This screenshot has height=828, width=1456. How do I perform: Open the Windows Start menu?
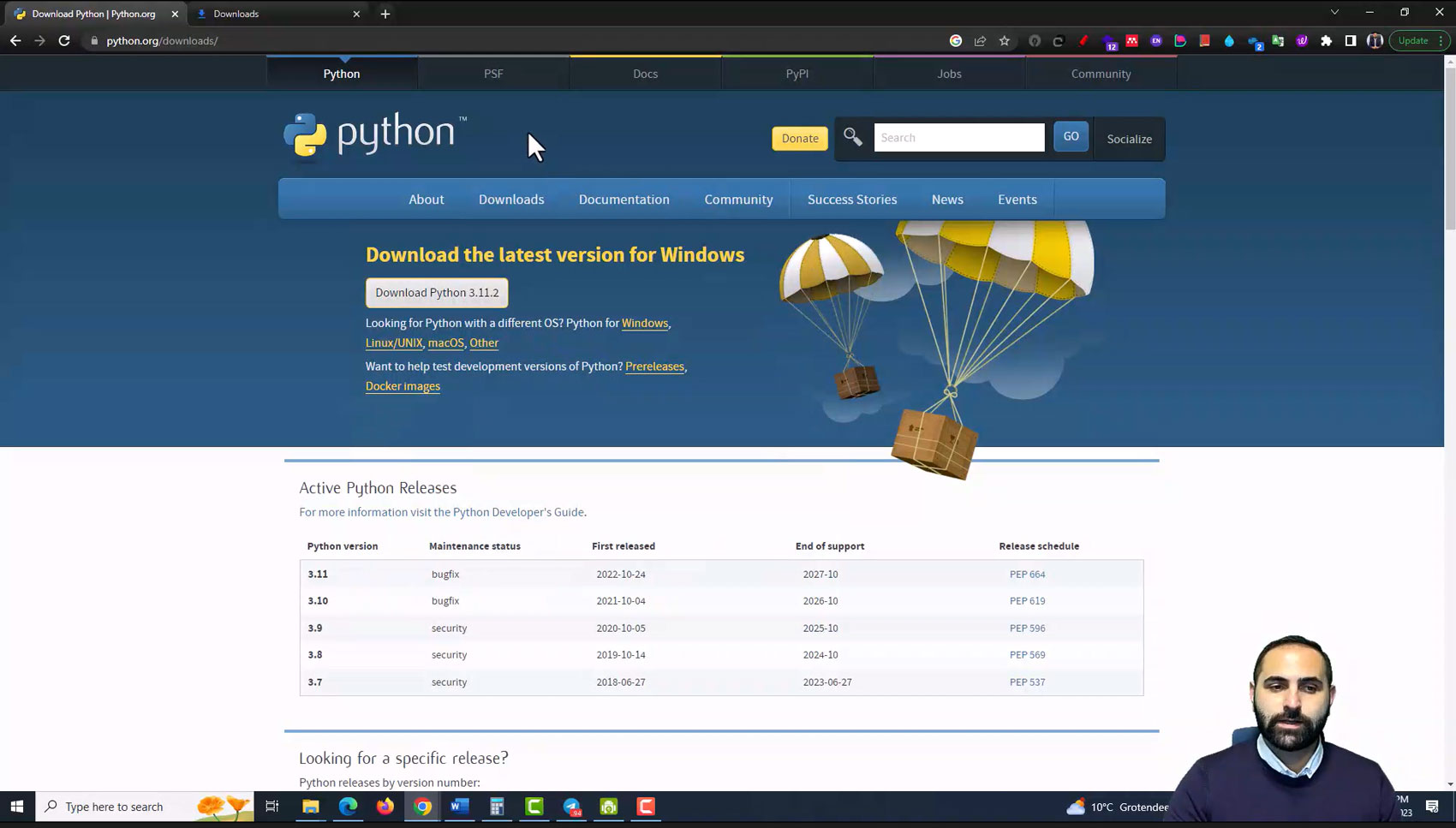(16, 807)
